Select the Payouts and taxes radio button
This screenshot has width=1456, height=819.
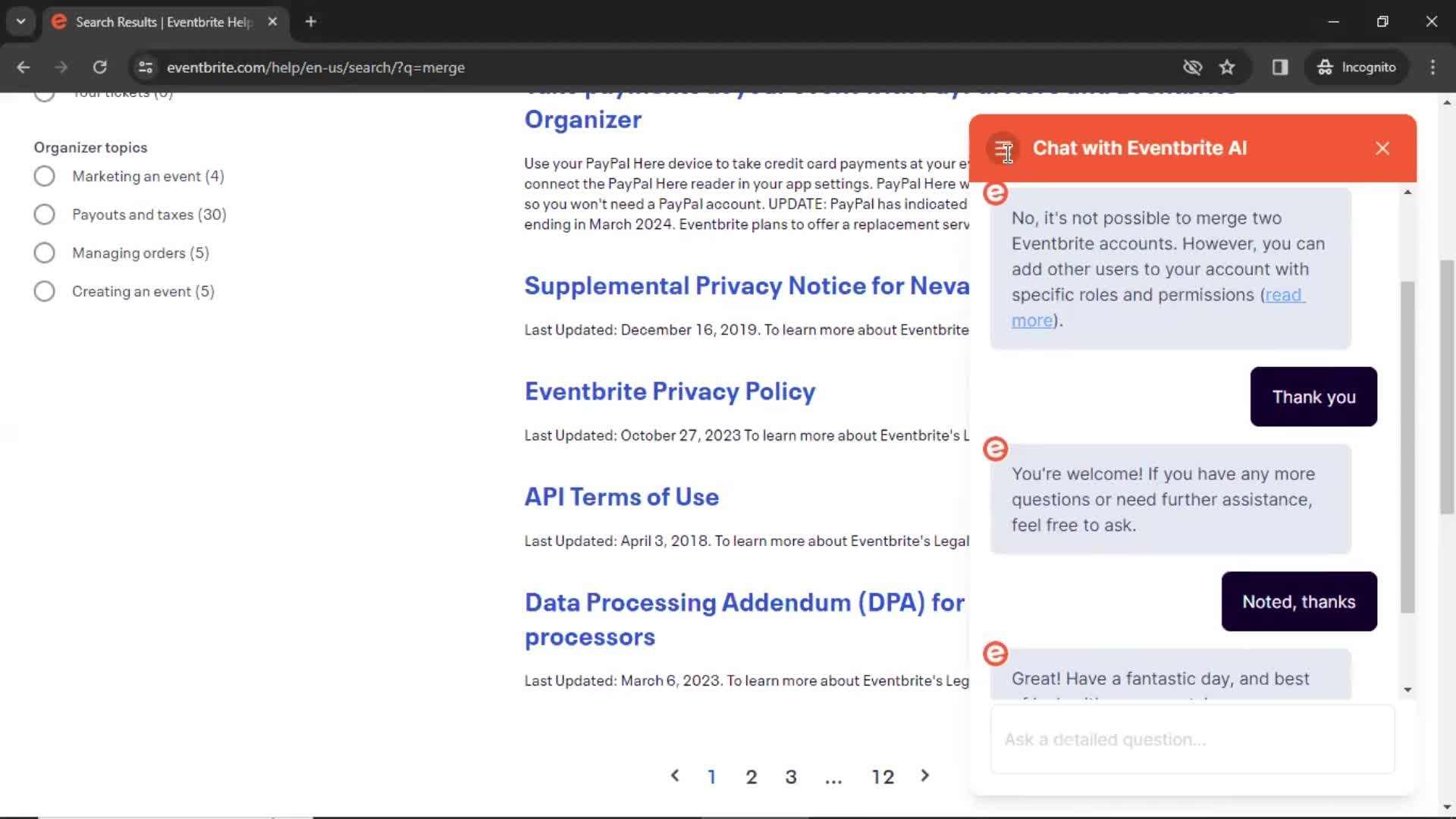pos(44,214)
